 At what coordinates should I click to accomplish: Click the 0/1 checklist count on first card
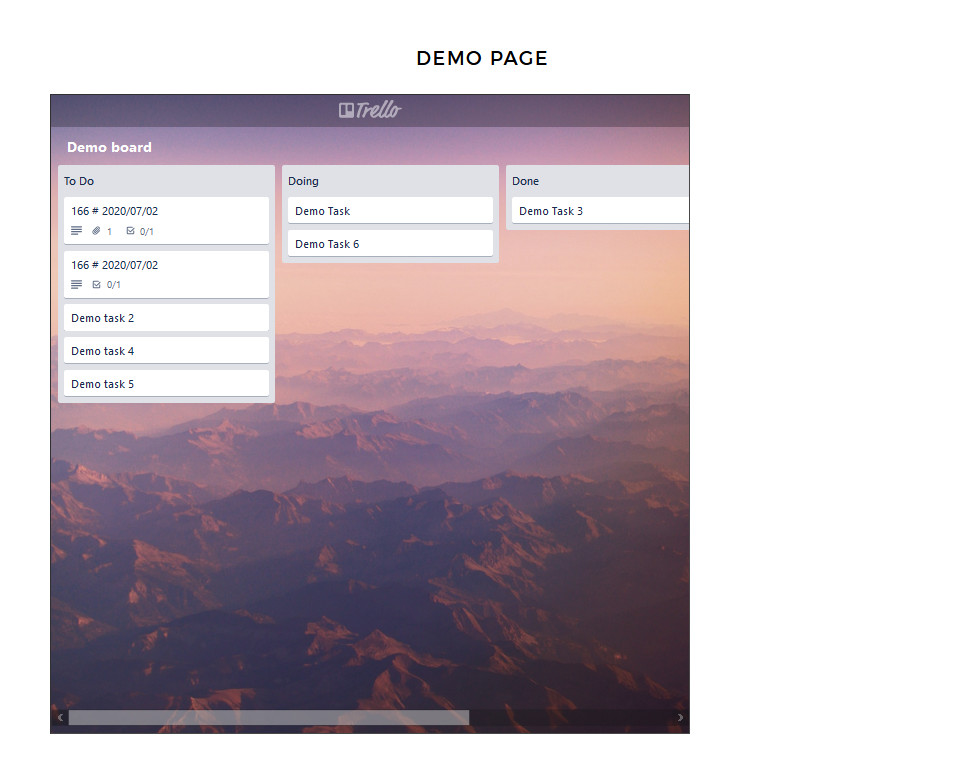click(146, 232)
